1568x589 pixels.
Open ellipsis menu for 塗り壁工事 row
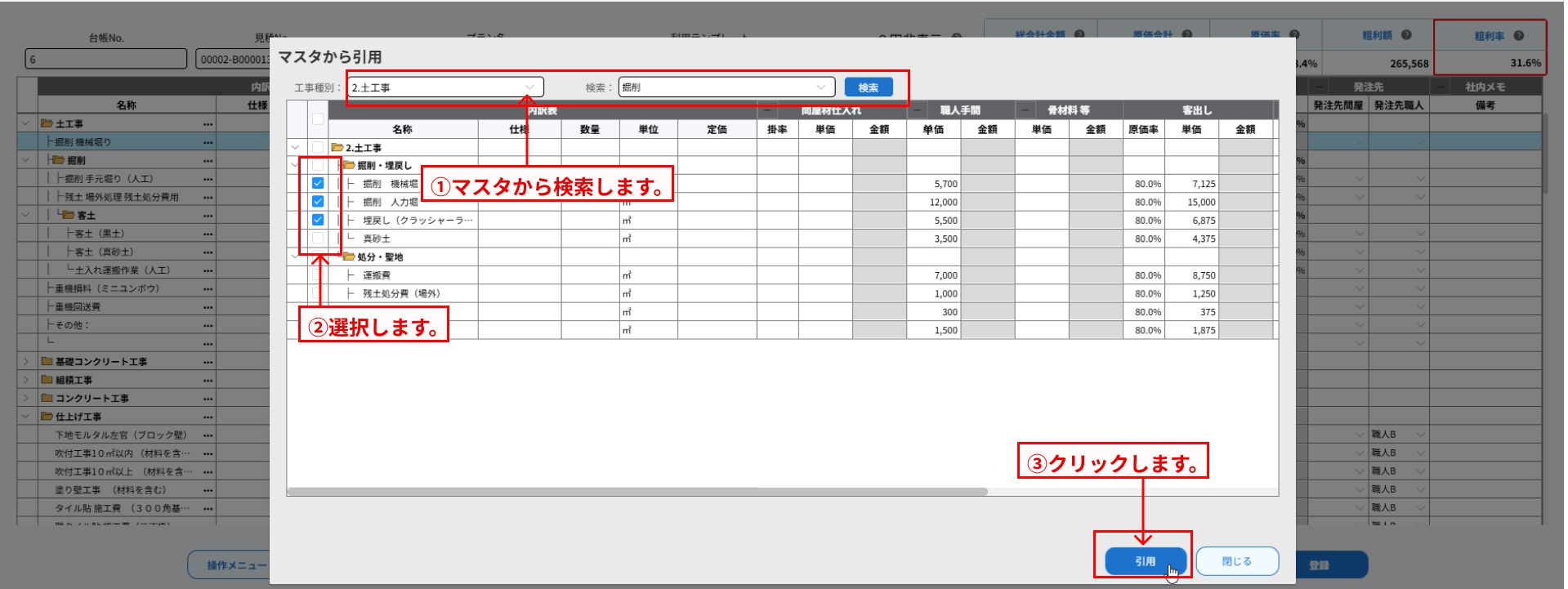click(x=208, y=490)
